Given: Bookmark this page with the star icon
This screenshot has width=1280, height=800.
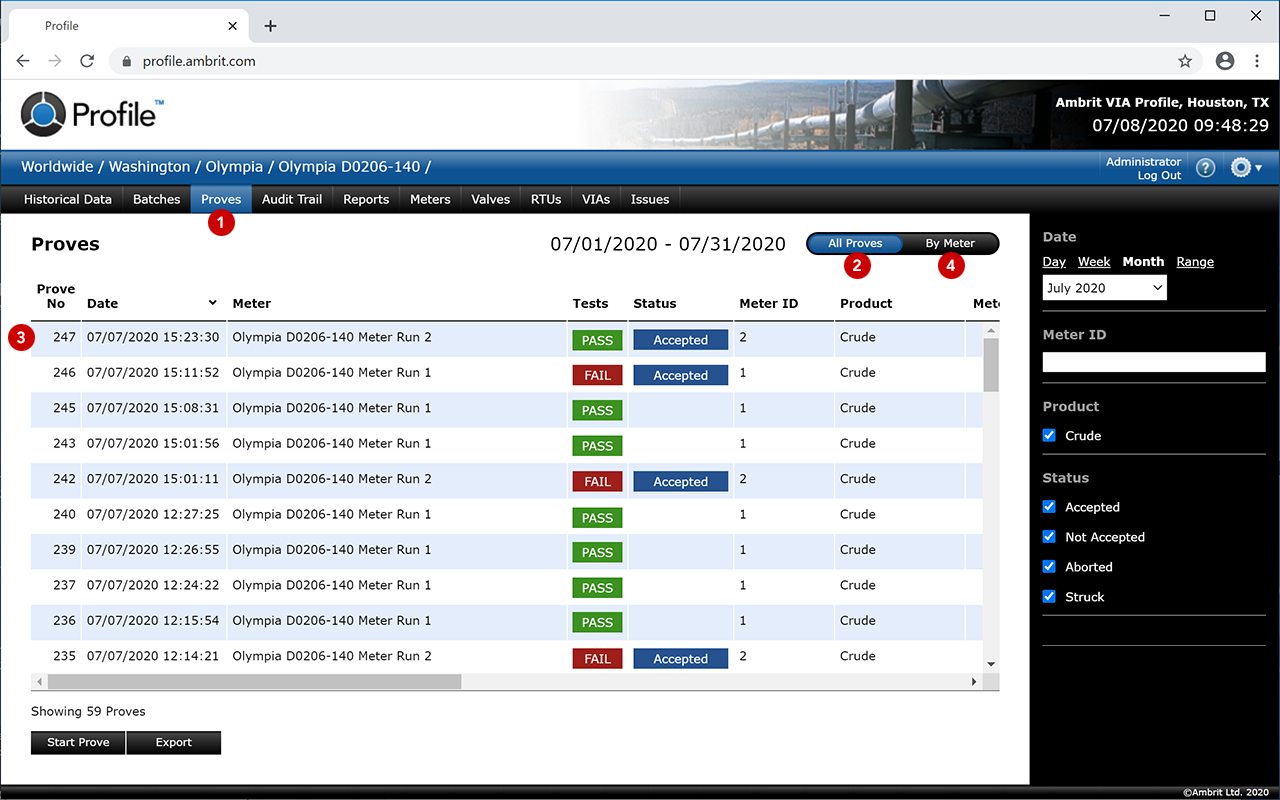Looking at the screenshot, I should 1185,61.
